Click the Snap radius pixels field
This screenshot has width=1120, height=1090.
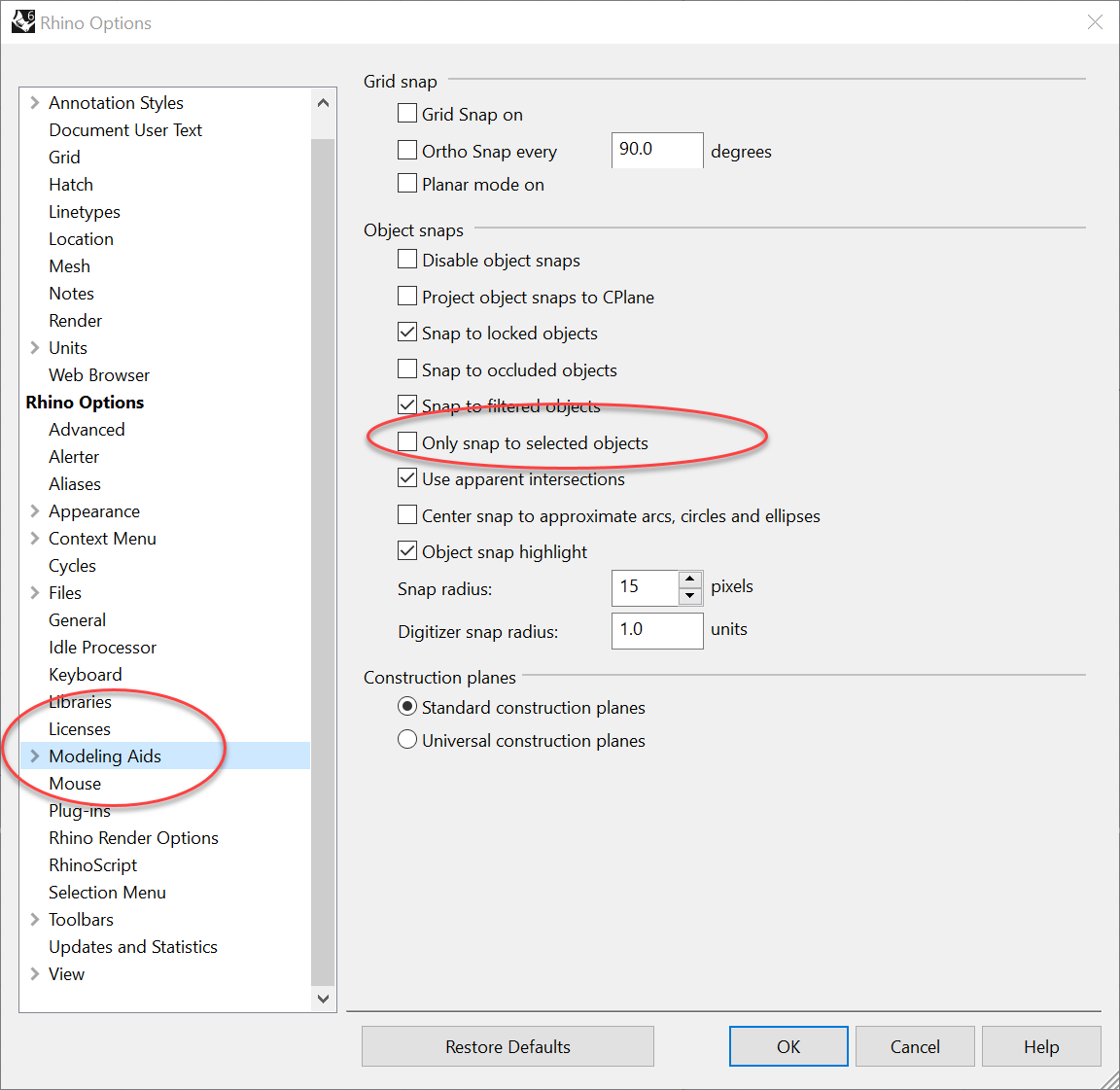[x=645, y=587]
